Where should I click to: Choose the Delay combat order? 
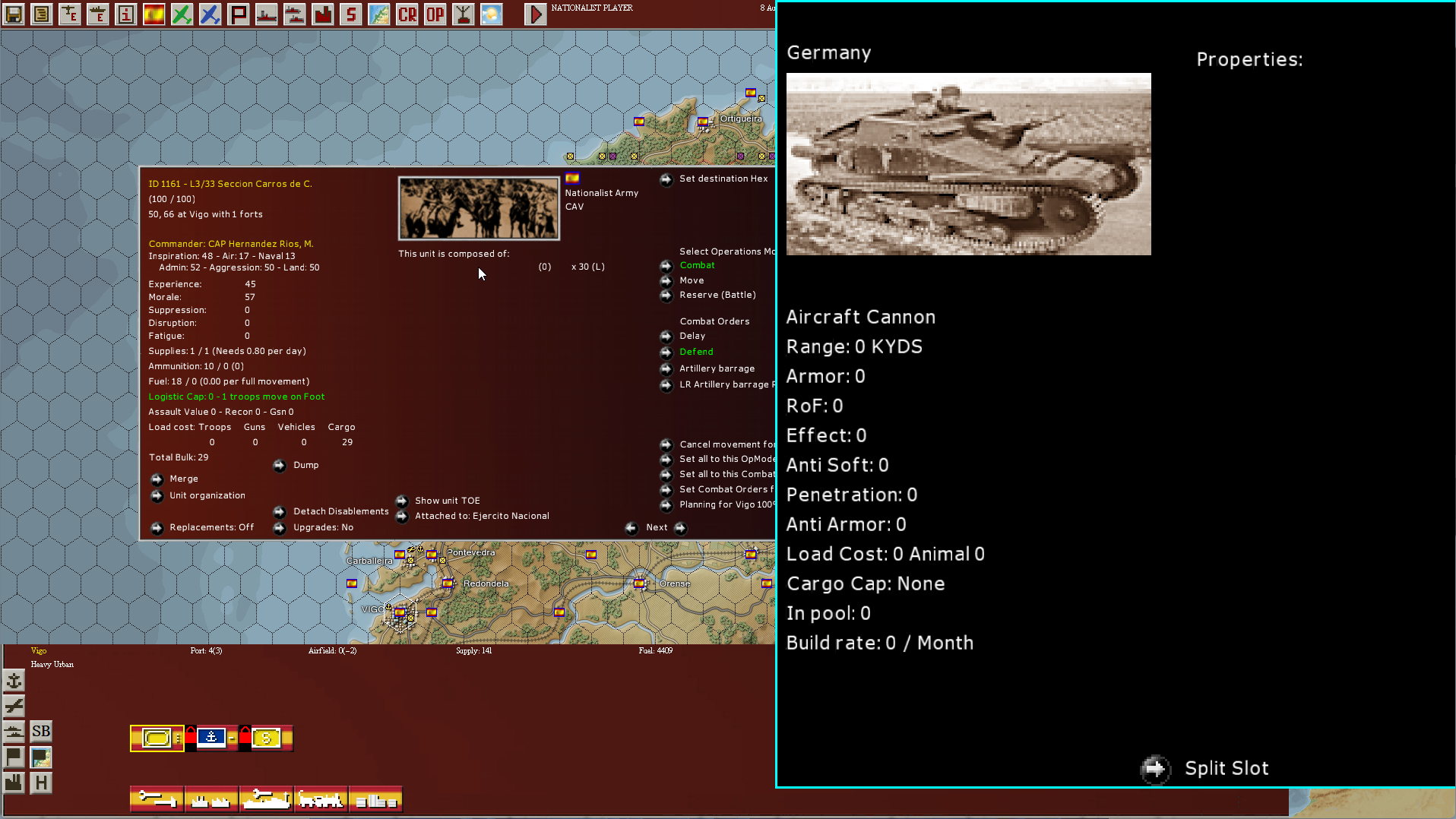(x=666, y=337)
